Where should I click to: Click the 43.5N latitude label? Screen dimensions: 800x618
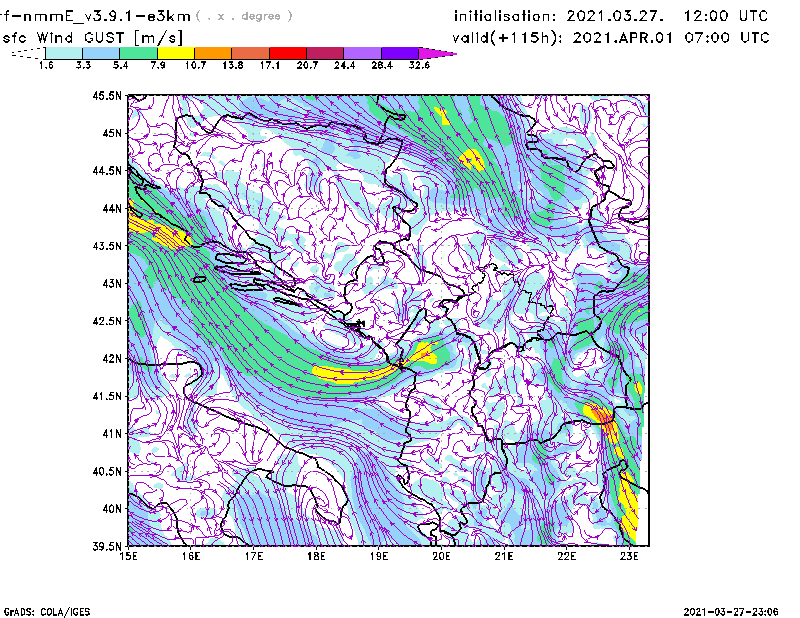(108, 246)
